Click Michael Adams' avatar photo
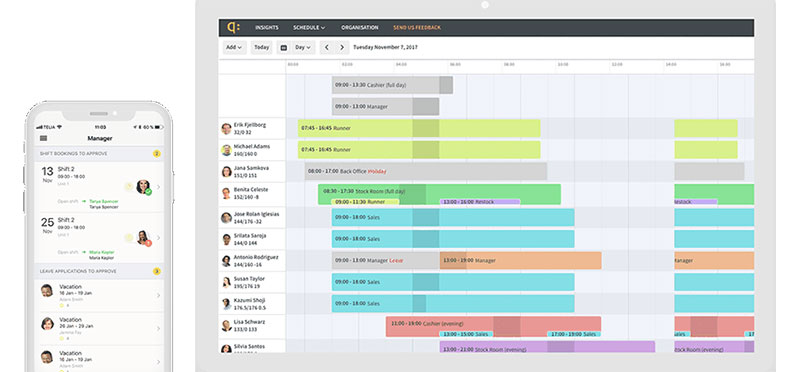 (227, 150)
